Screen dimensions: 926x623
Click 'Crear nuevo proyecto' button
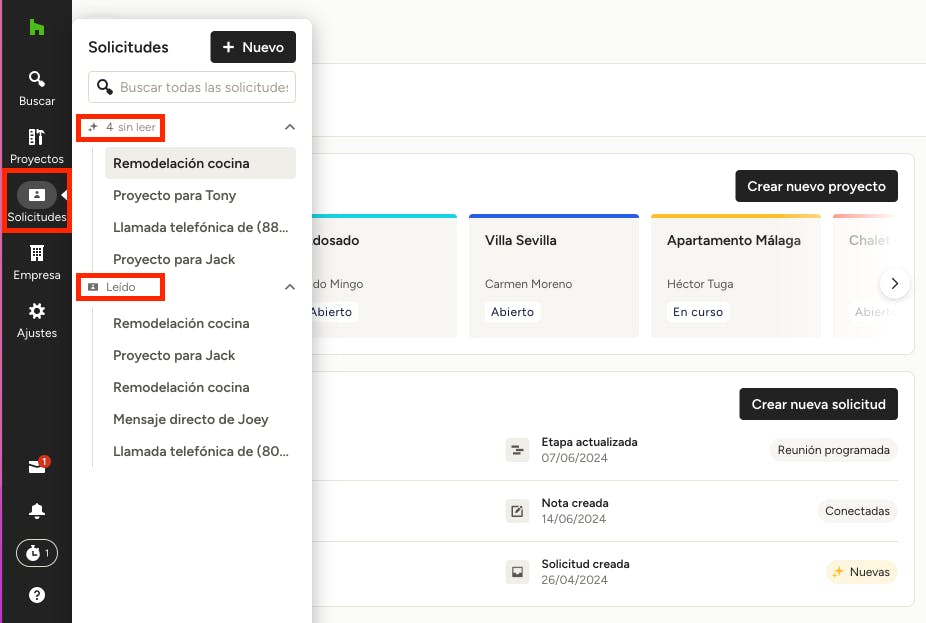pos(816,187)
